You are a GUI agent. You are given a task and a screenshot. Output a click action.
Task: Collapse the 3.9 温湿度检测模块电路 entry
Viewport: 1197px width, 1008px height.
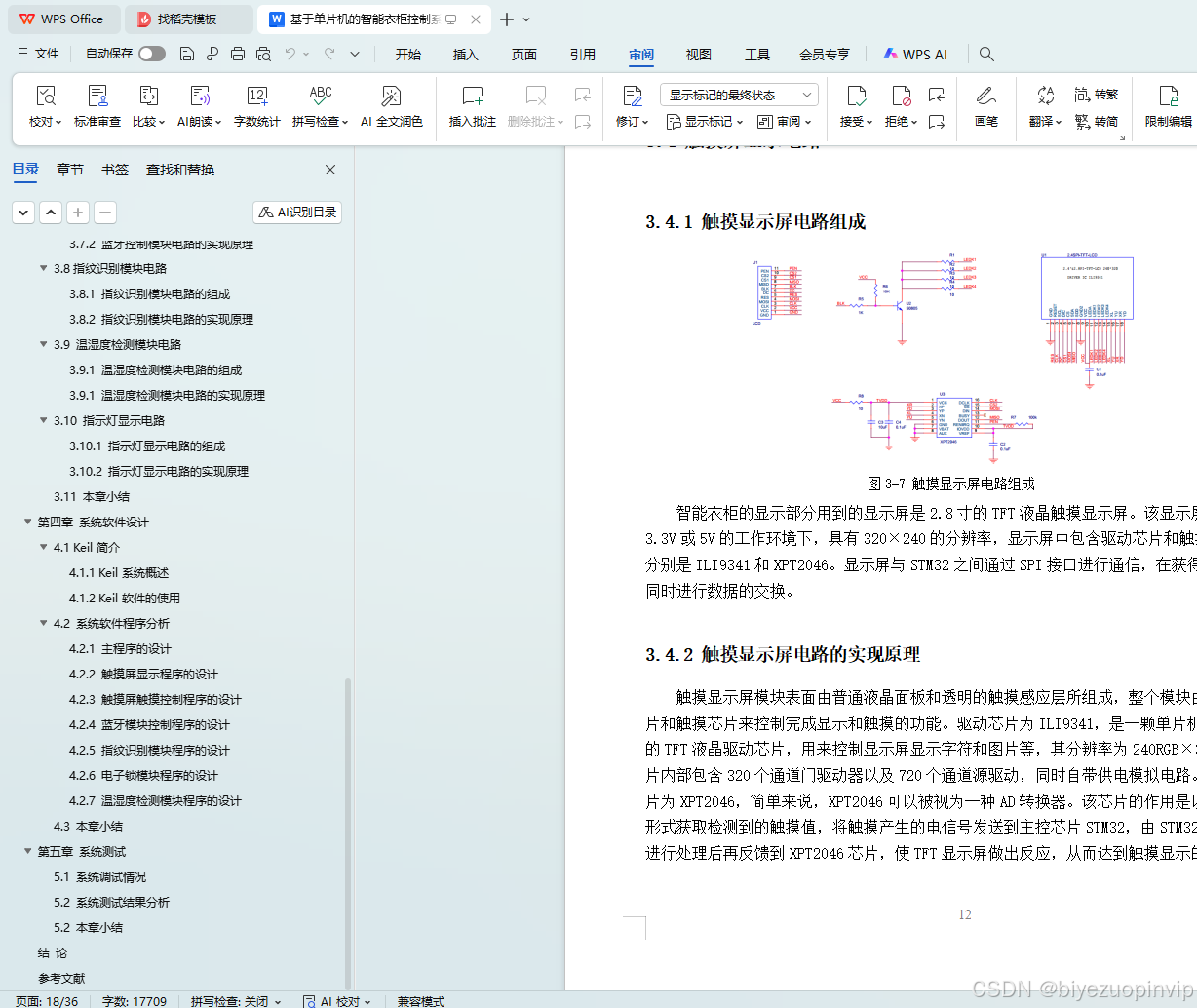(43, 344)
